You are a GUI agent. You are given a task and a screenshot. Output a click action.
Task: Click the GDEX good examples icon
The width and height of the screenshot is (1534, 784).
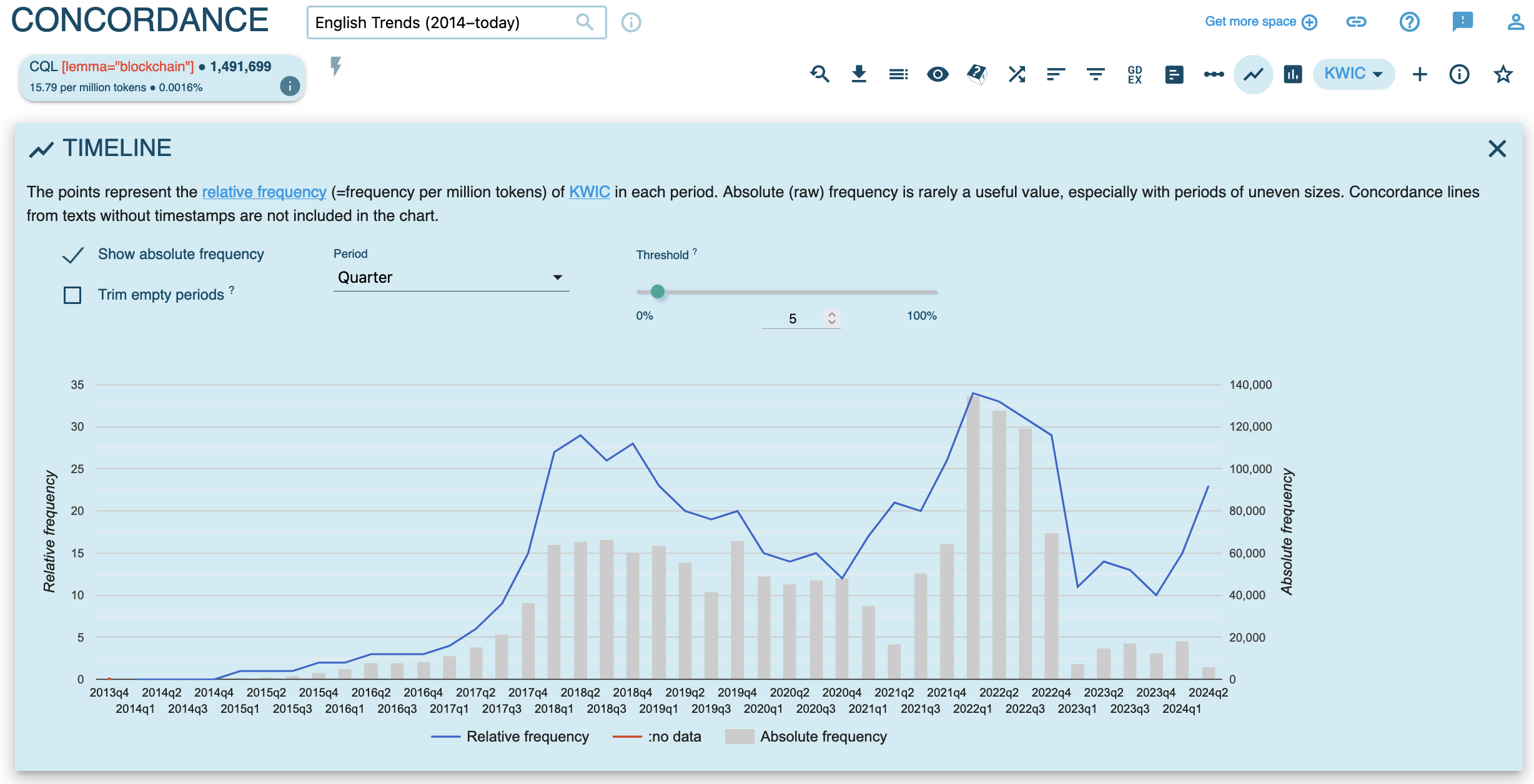1134,74
